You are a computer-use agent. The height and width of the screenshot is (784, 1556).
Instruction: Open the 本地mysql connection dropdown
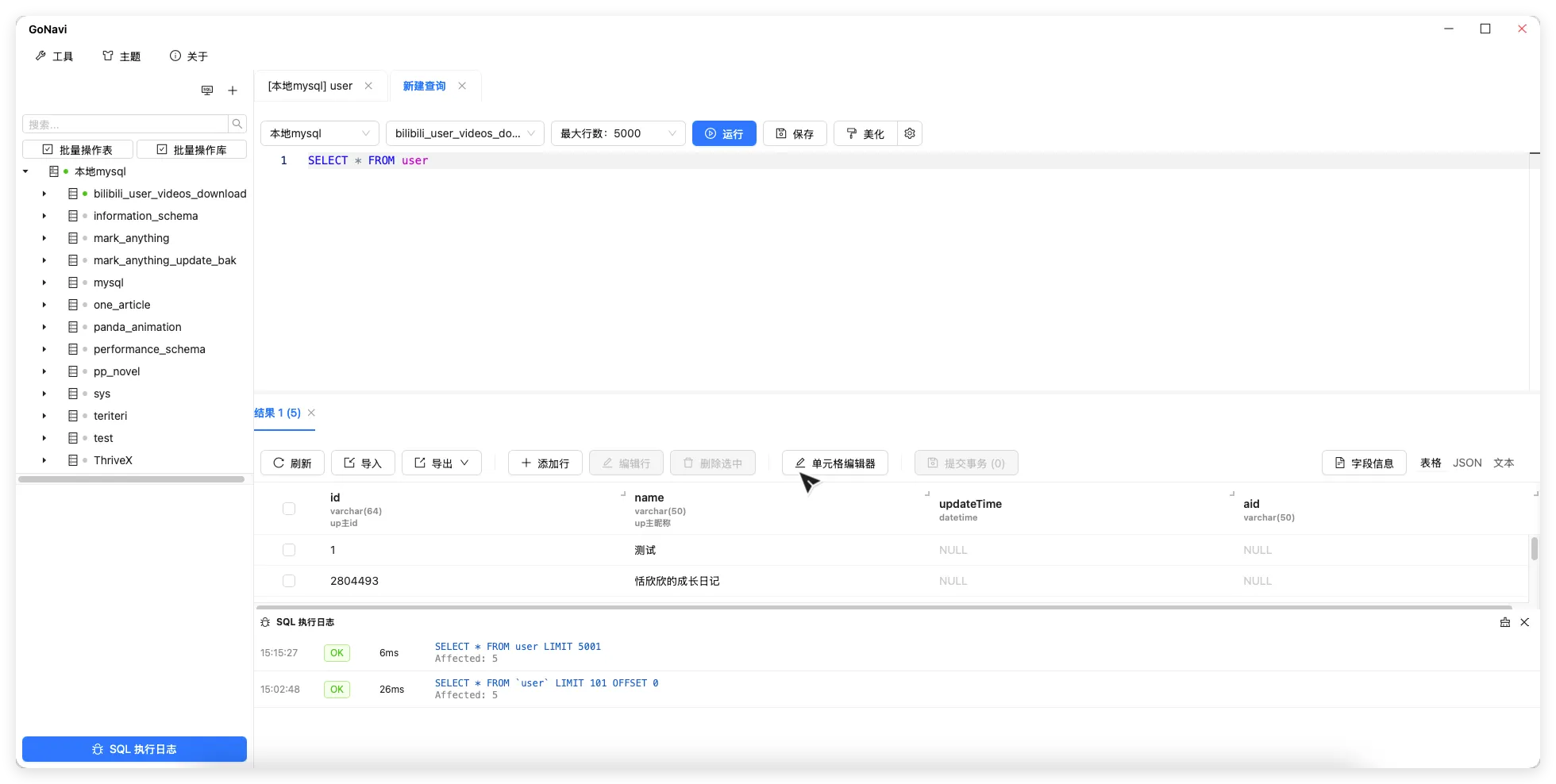319,133
